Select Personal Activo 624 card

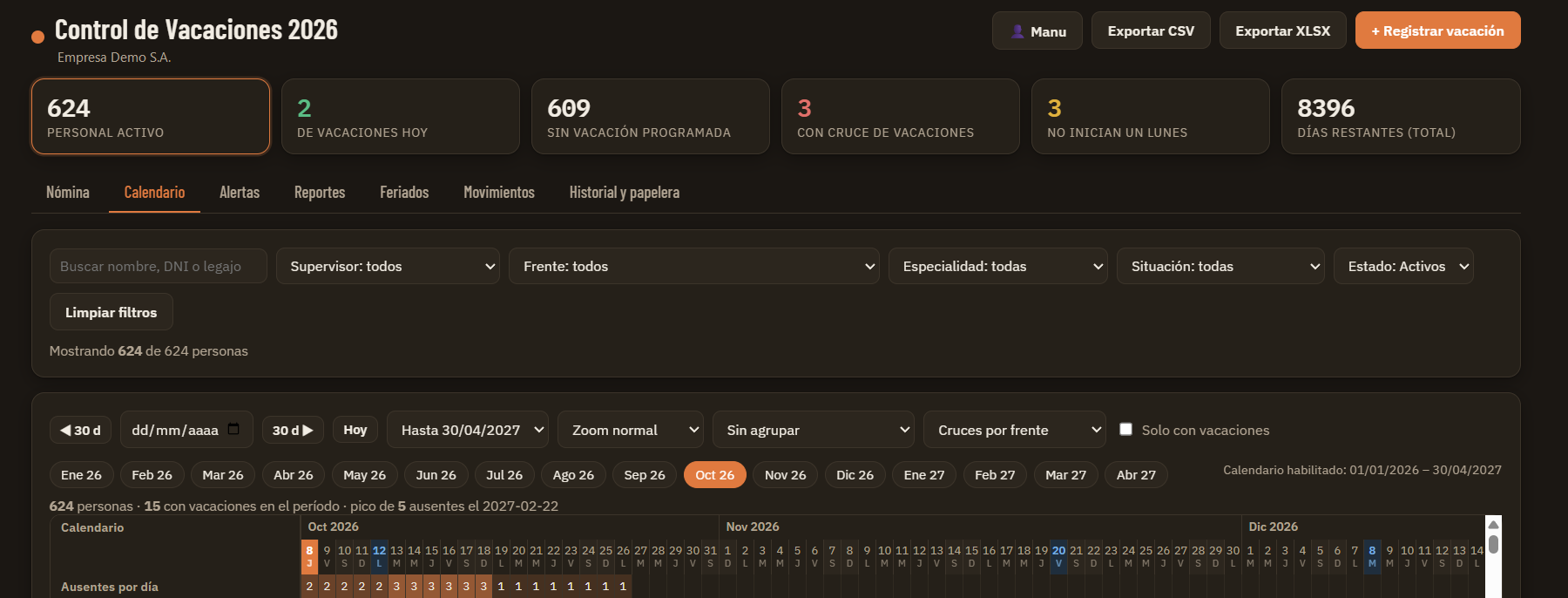coord(151,117)
